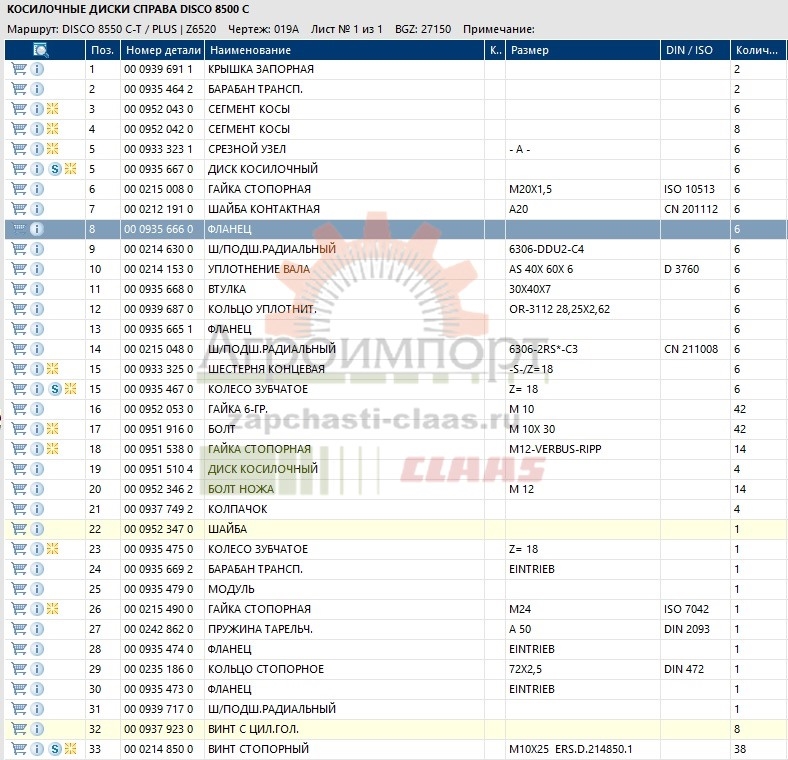
Task: Click M12-VERBUS-RIPP size cell
Action: (x=555, y=449)
